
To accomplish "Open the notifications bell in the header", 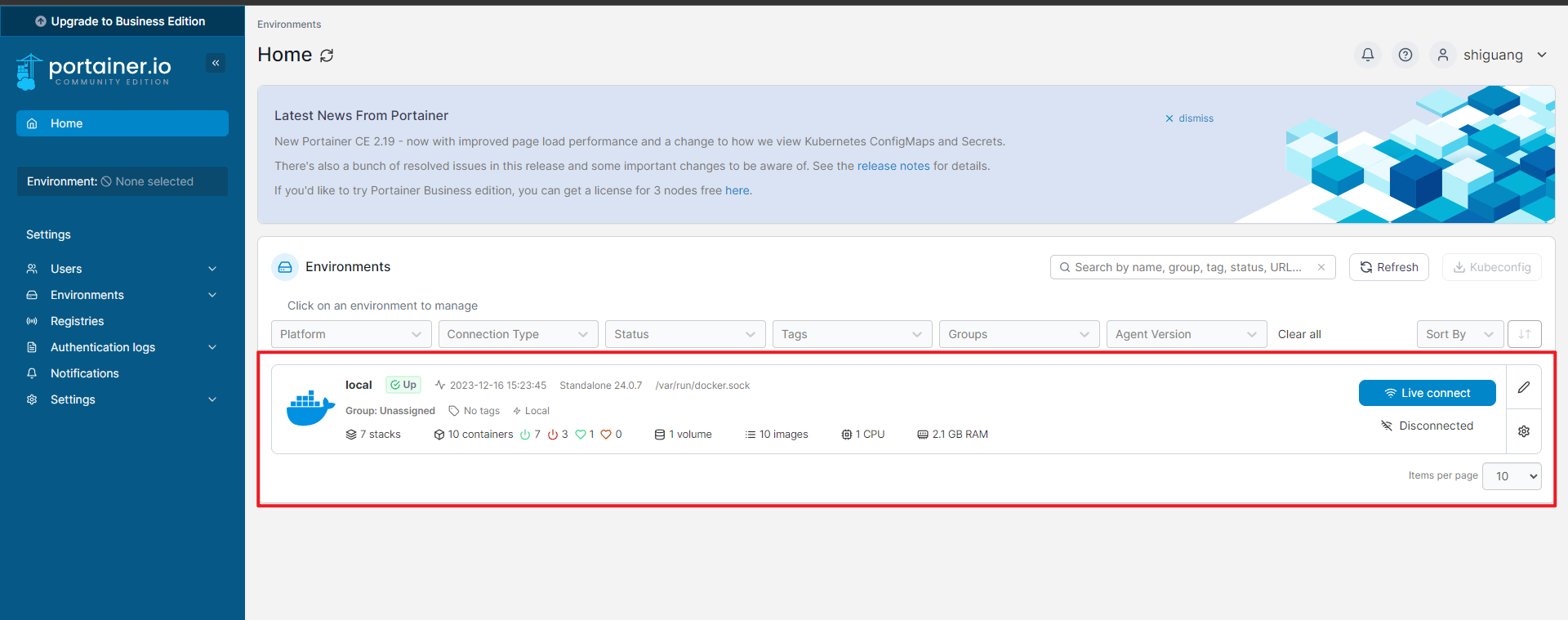I will tap(1368, 55).
